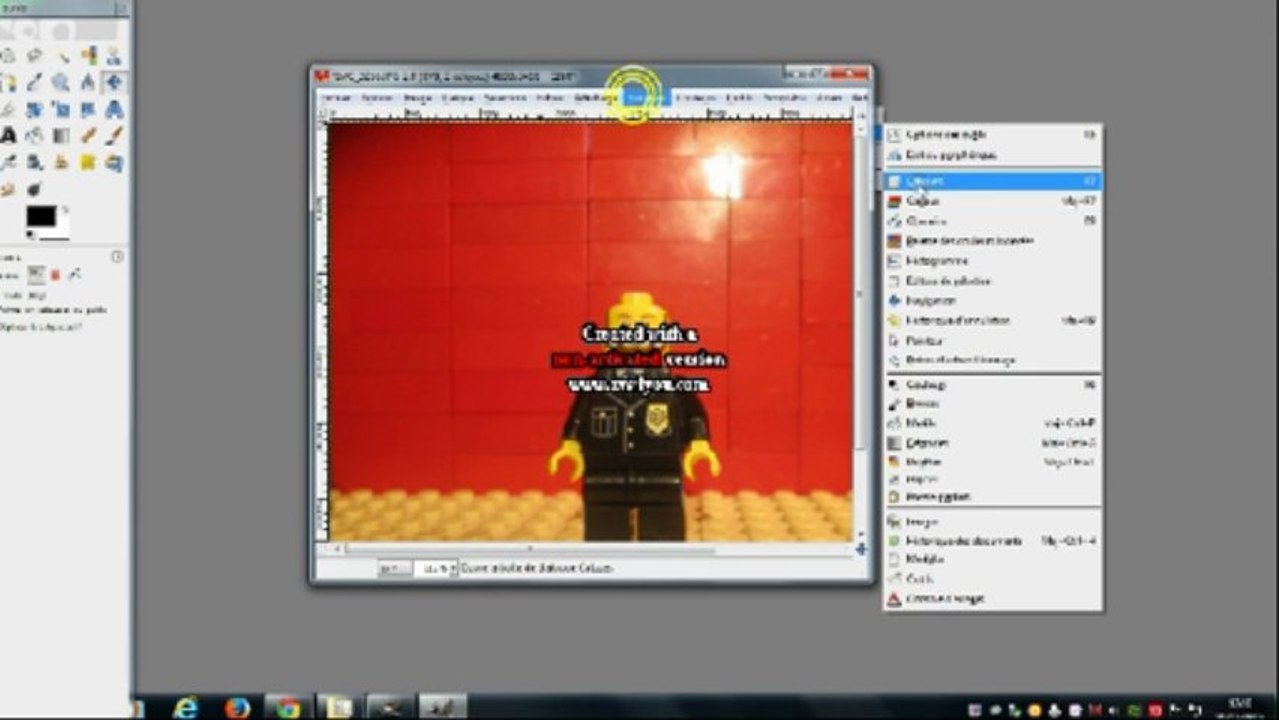Open the white background color swatch
Viewport: 1279px width, 720px height.
(62, 231)
